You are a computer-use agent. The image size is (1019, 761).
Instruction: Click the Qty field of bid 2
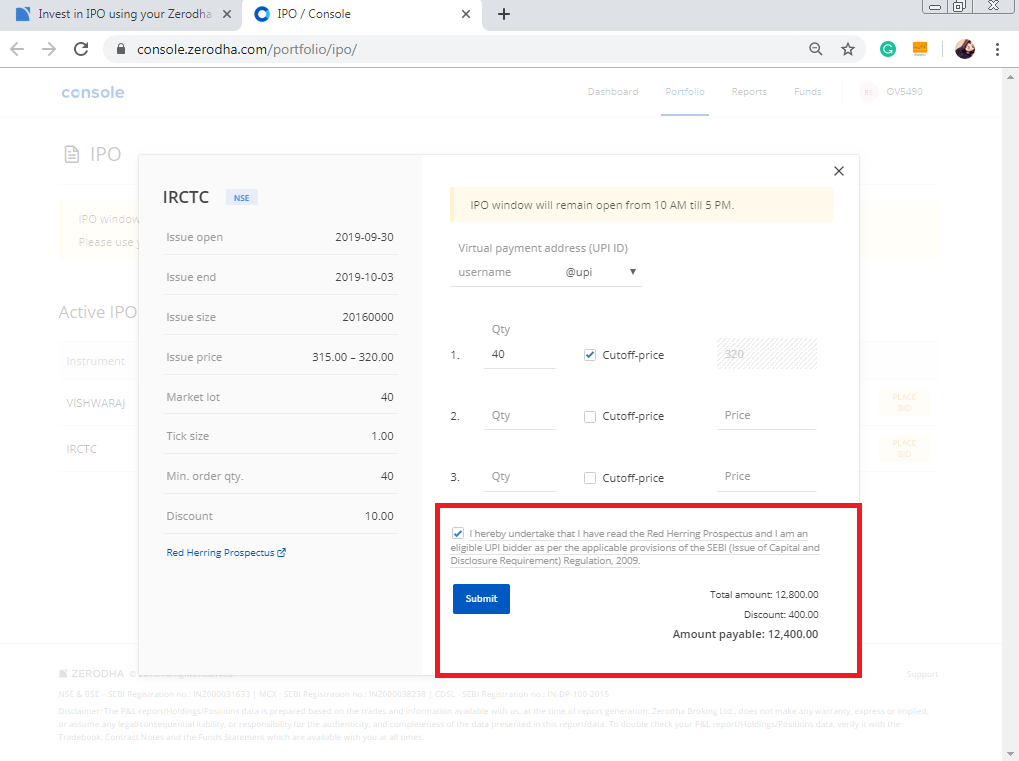click(x=519, y=415)
